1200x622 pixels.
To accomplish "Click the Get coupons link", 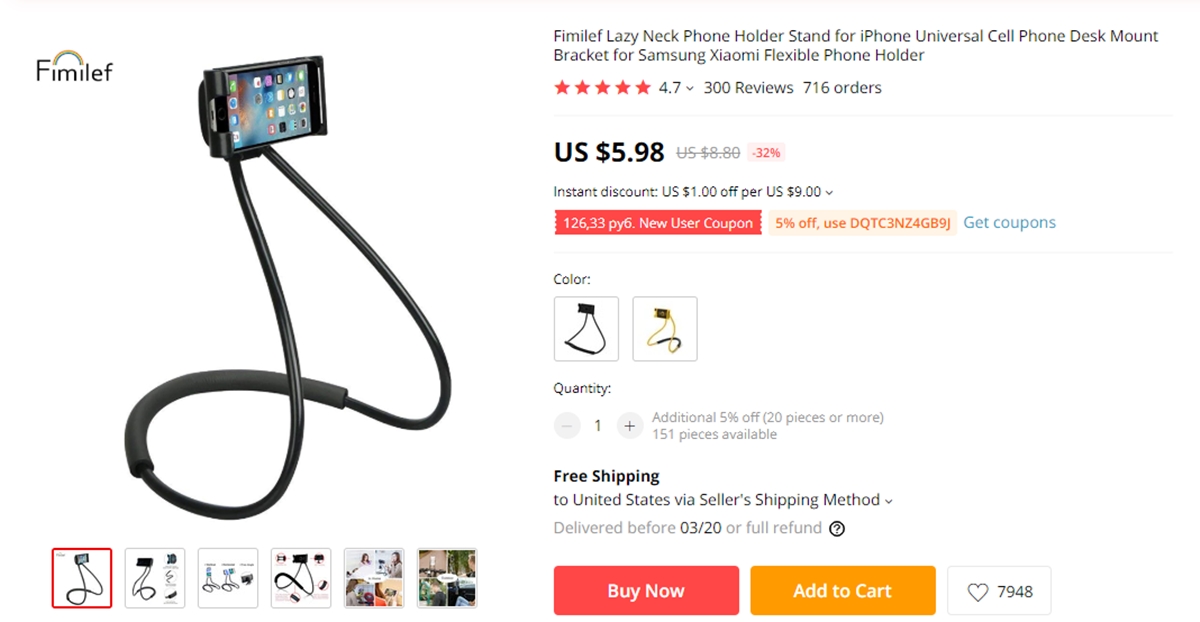I will (1009, 223).
